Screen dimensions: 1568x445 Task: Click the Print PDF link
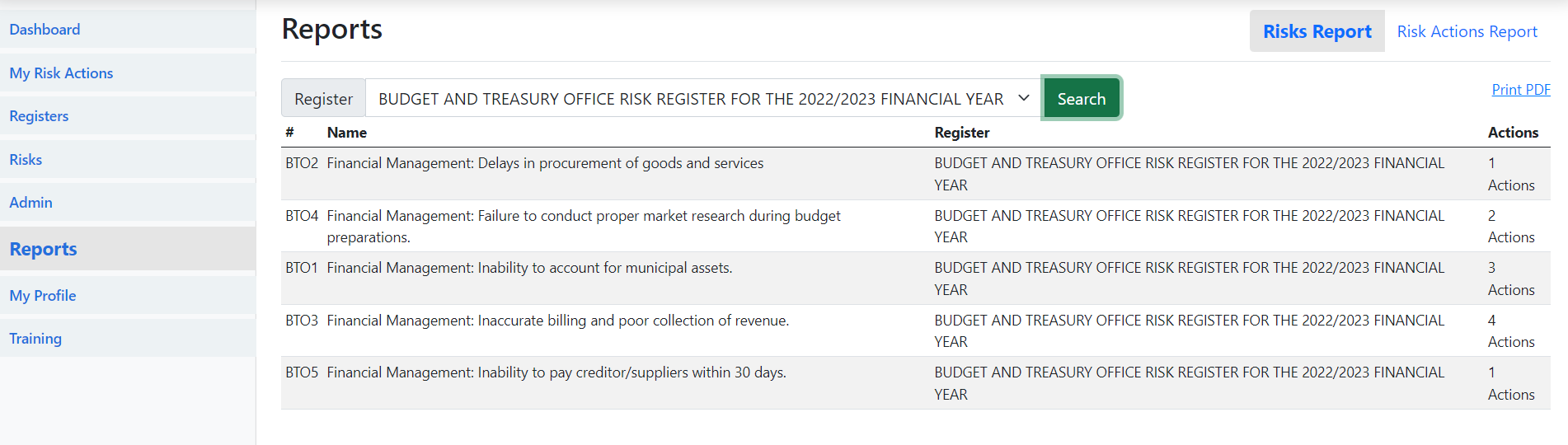[x=1520, y=90]
